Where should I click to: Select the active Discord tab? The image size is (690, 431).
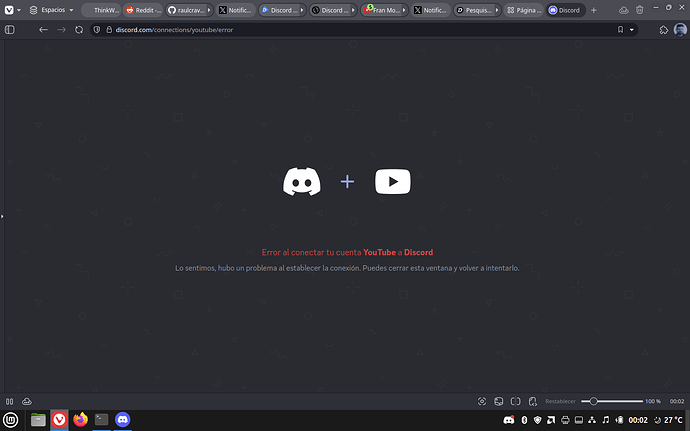(566, 10)
